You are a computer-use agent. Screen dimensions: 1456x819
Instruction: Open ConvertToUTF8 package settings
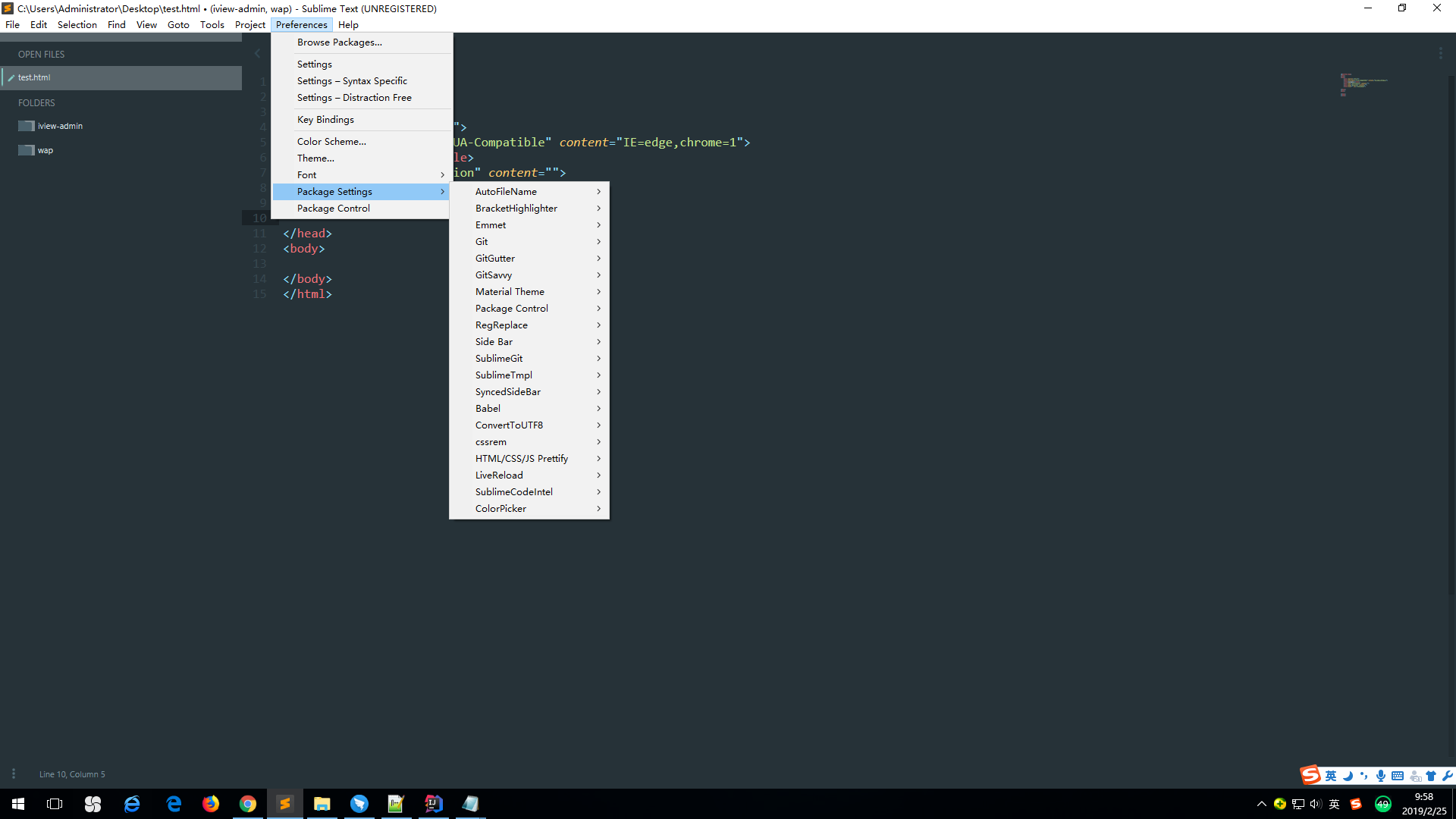[529, 425]
